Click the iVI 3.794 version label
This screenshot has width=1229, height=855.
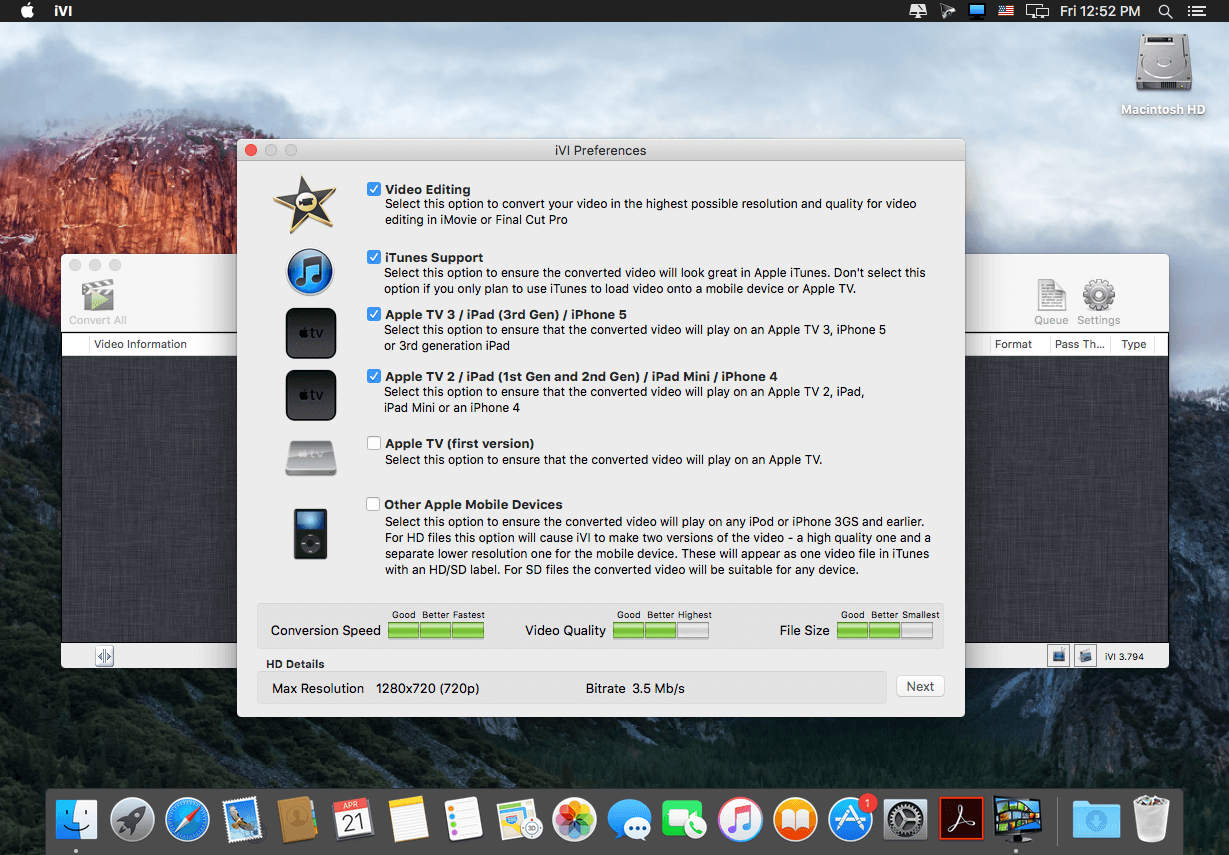(x=1124, y=657)
